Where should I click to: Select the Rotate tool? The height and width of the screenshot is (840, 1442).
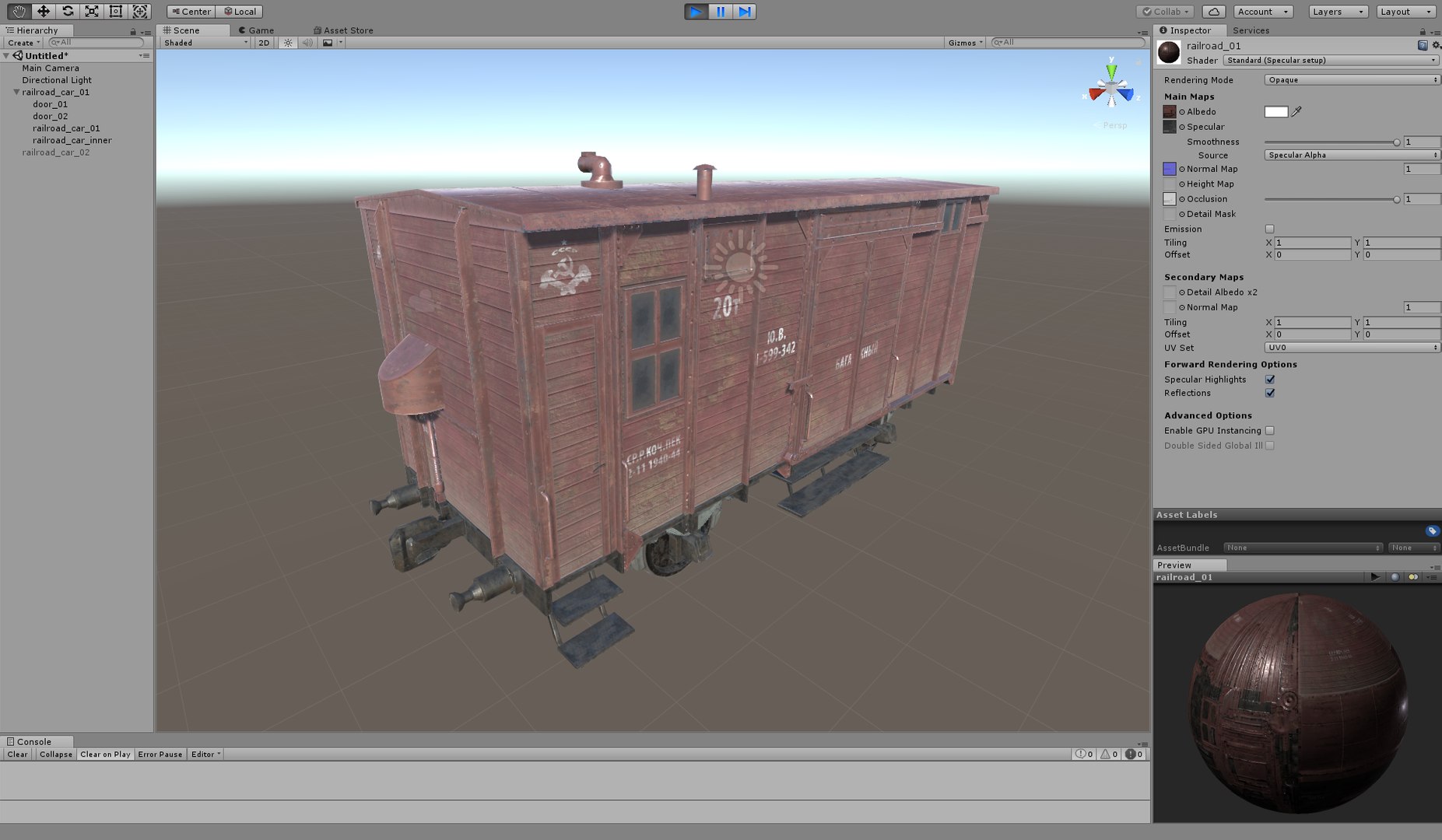pyautogui.click(x=68, y=11)
